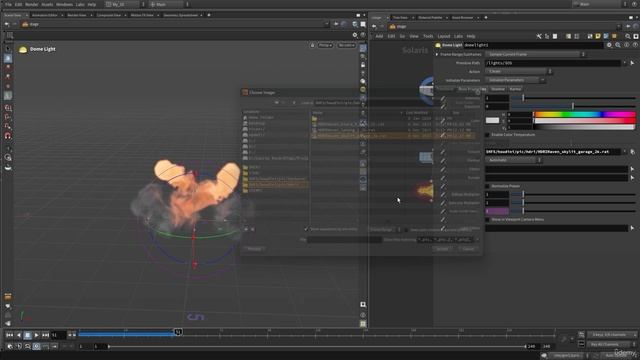The height and width of the screenshot is (360, 640).
Task: Open the No cam dropdown in viewport
Action: [x=346, y=45]
